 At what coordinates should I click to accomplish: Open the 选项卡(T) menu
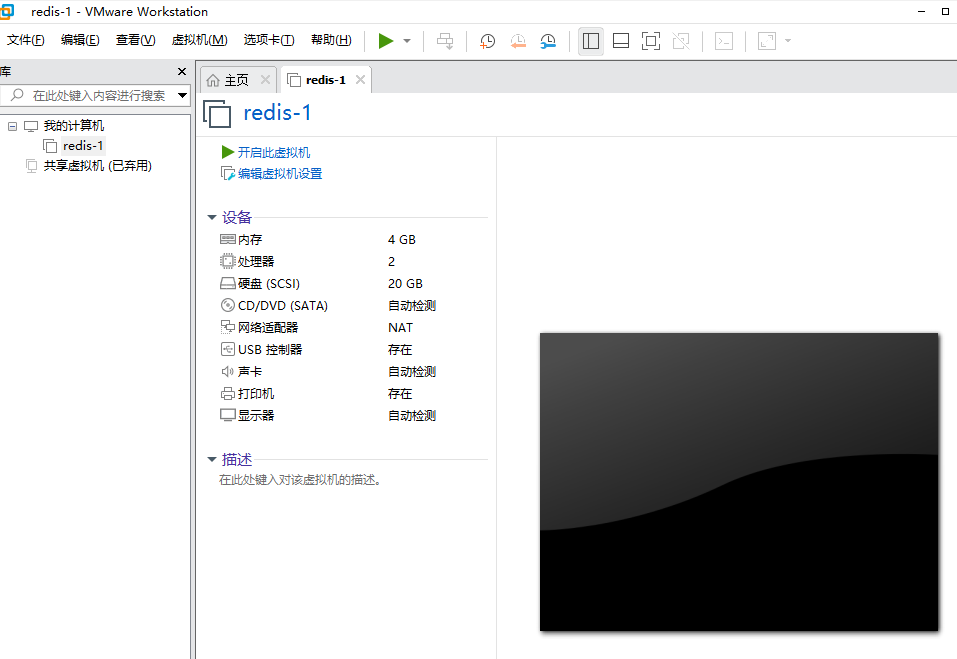tap(269, 40)
